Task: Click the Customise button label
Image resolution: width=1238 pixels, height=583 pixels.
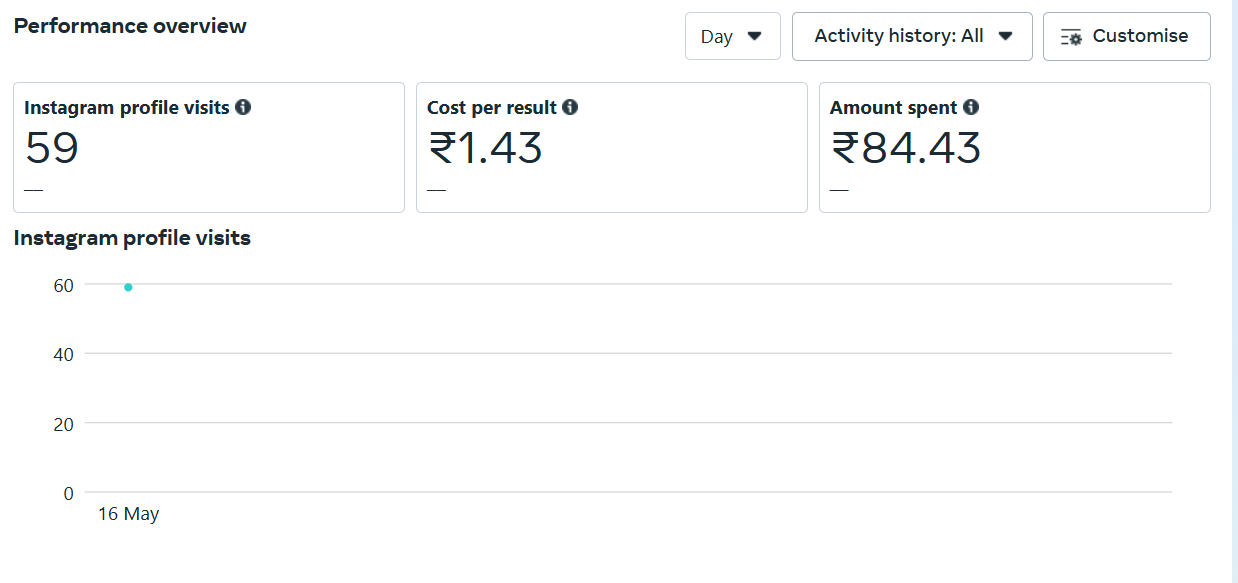Action: coord(1140,36)
